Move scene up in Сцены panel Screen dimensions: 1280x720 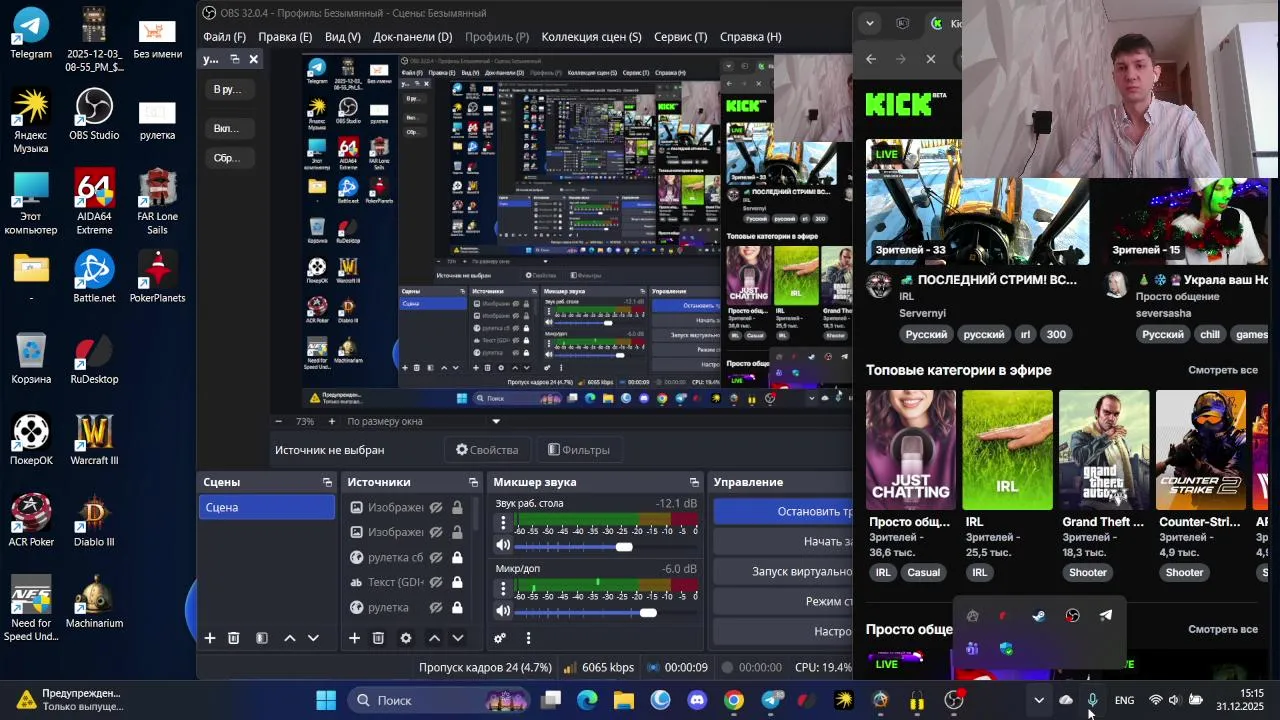click(x=290, y=638)
